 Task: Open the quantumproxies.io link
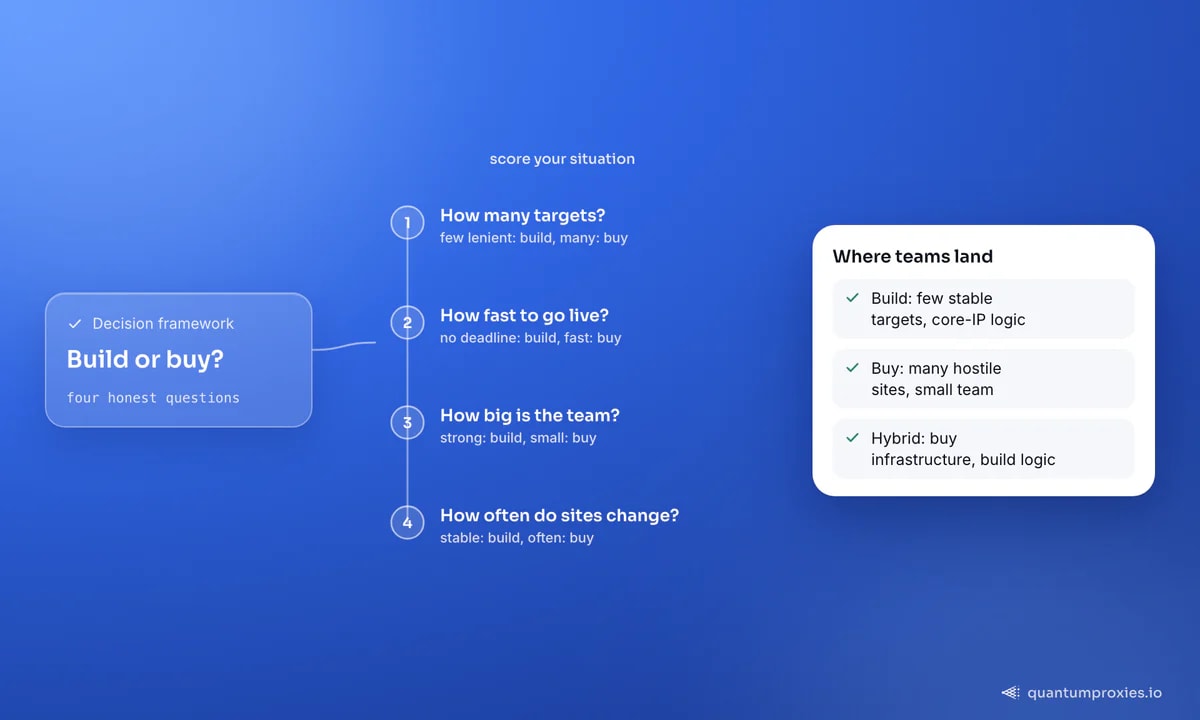point(1094,692)
